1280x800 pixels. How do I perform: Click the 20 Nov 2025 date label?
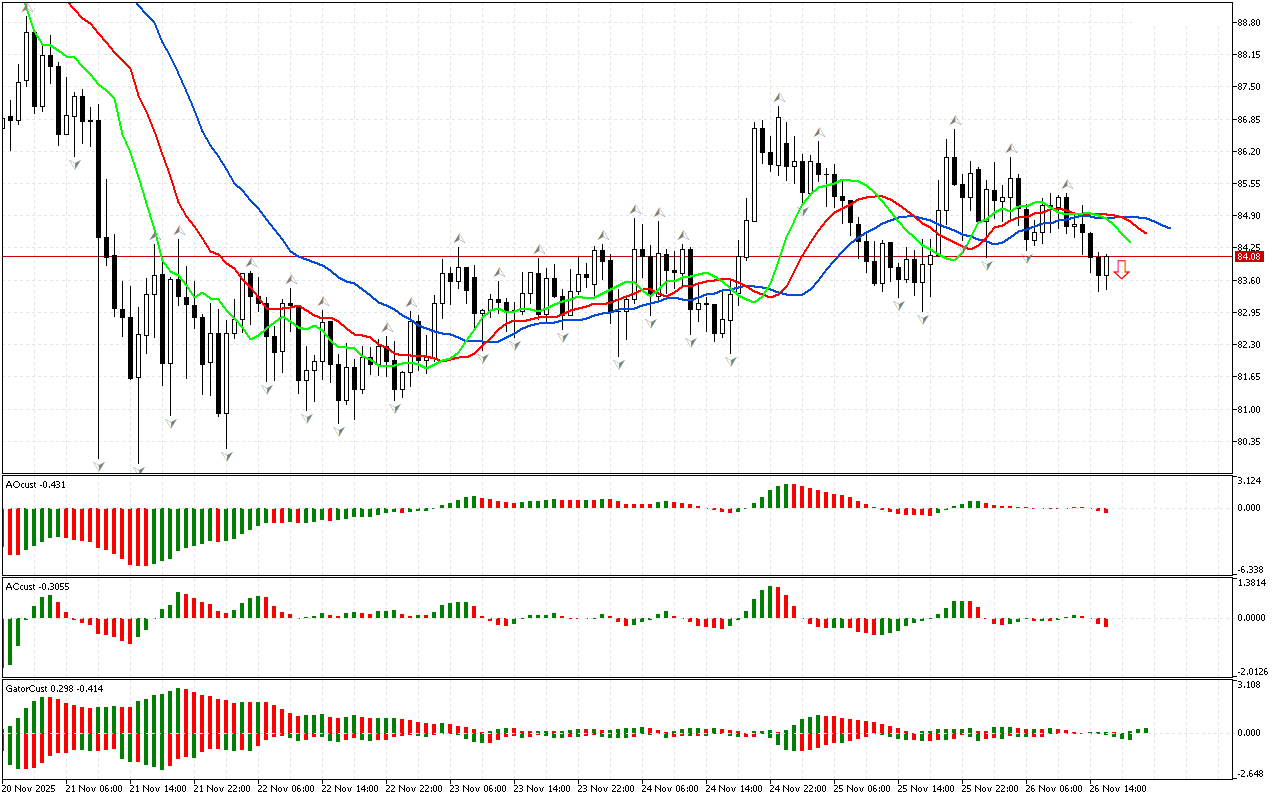pos(28,789)
